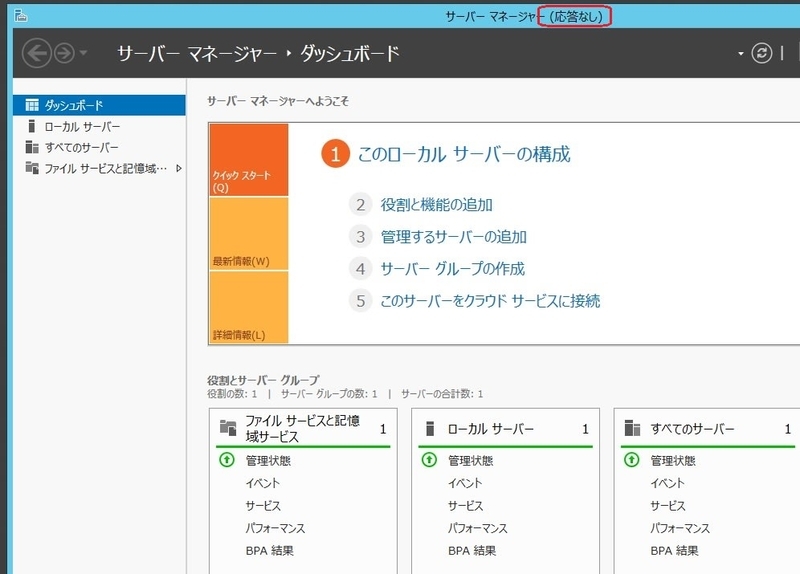The width and height of the screenshot is (800, 574).
Task: Click パフォーマンス in ファイル サービス tile
Action: pyautogui.click(x=275, y=528)
